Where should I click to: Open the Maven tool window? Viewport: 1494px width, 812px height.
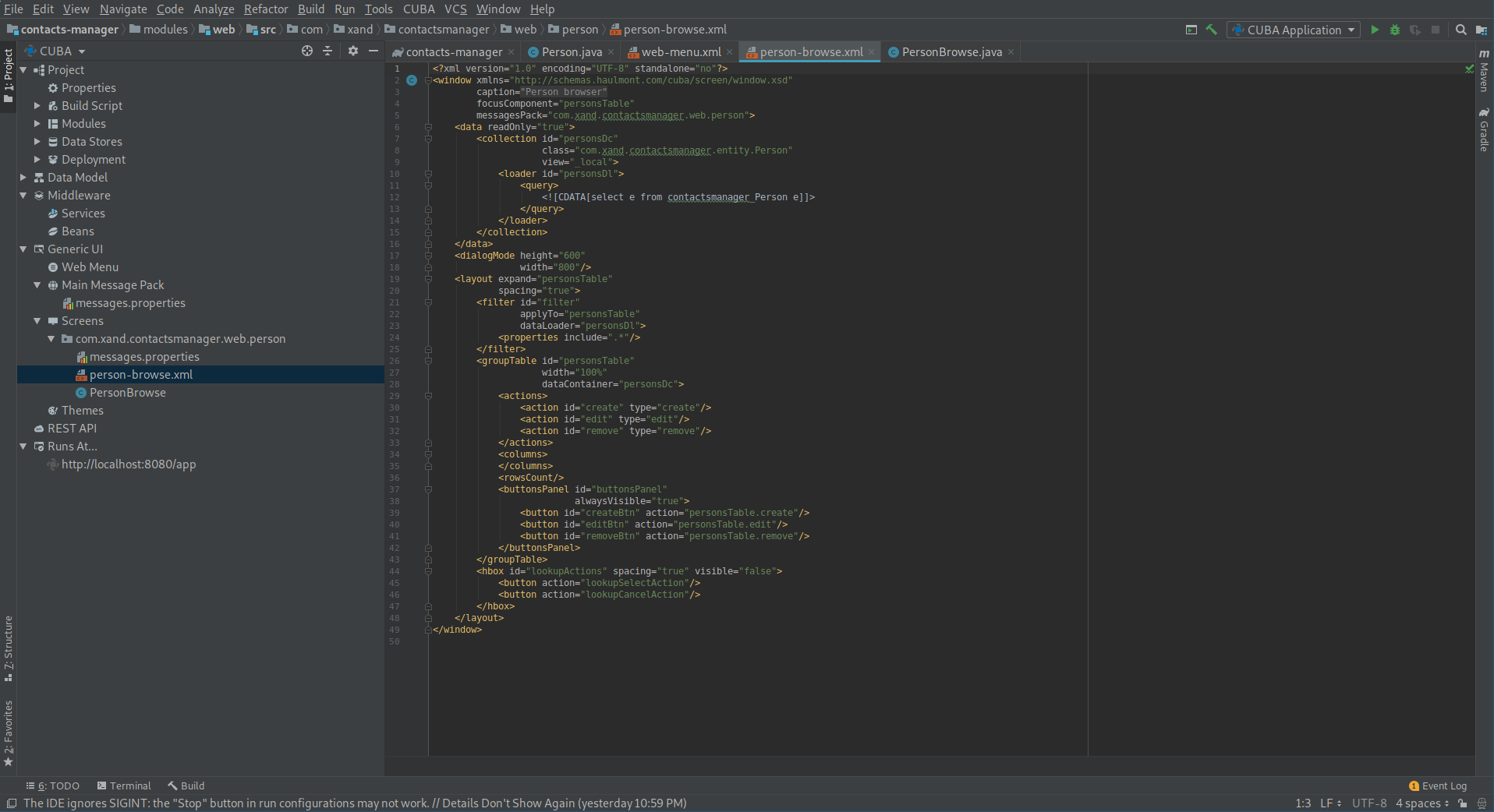1484,70
